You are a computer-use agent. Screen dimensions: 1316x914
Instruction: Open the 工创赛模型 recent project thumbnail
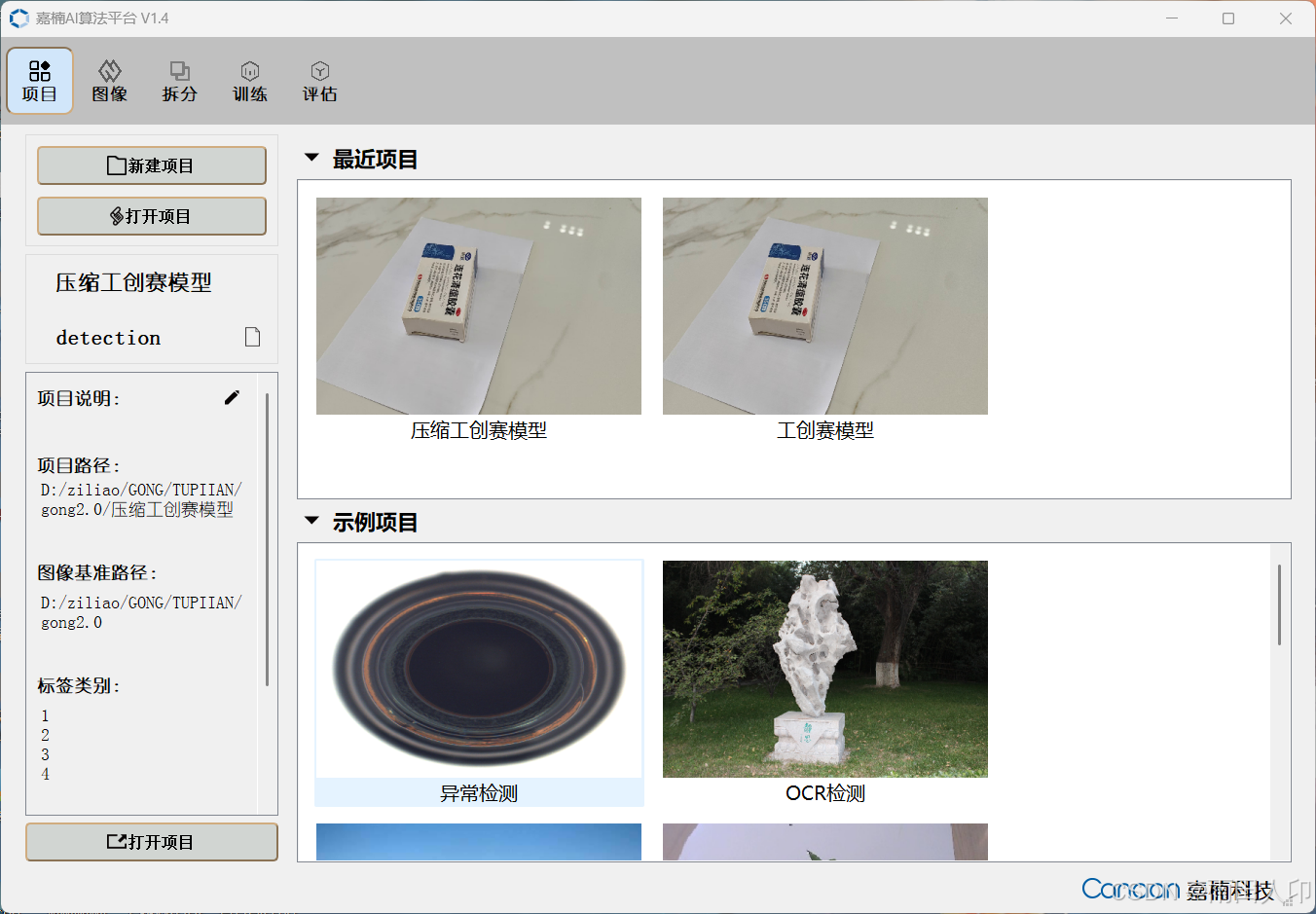(x=825, y=307)
